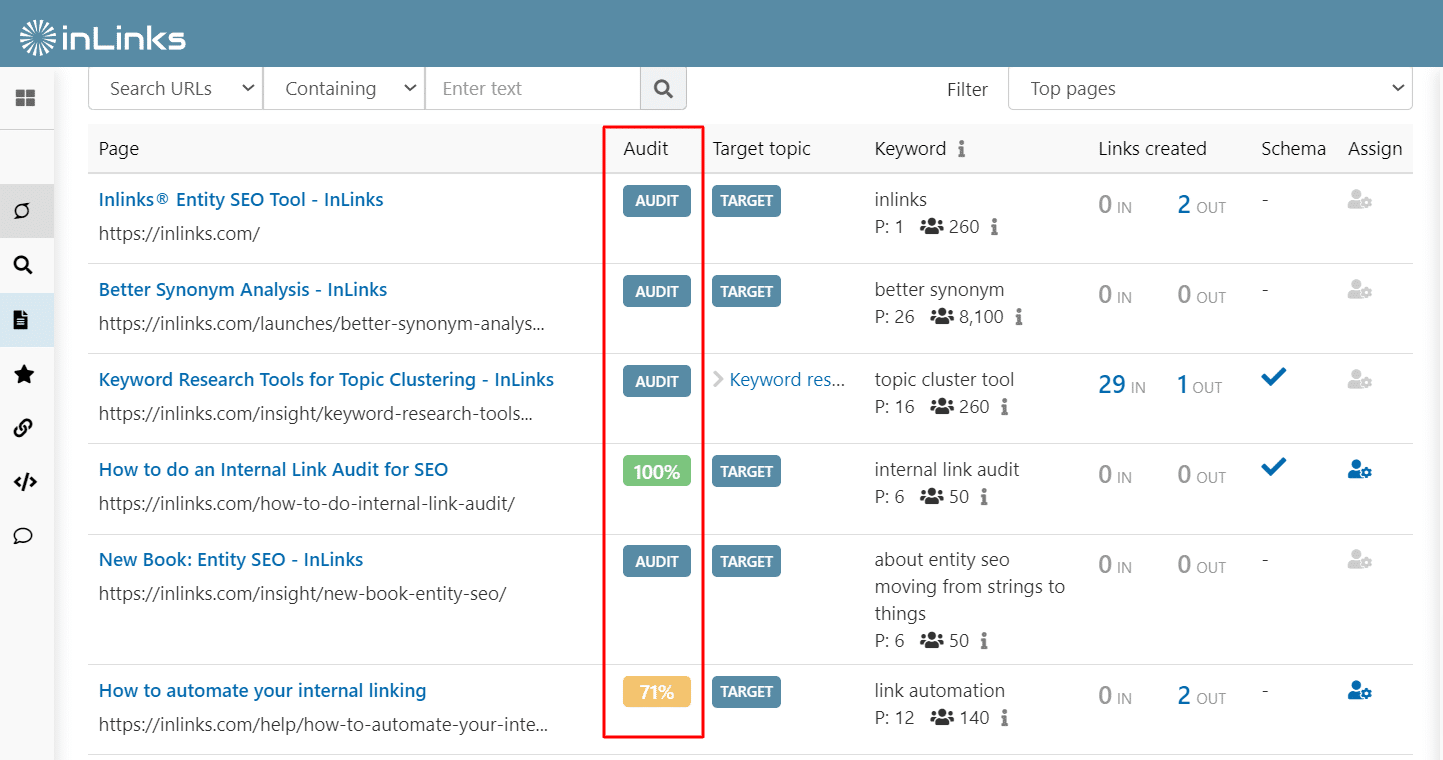Viewport: 1443px width, 760px height.
Task: Open Keyword Research Tools for Topic Clustering link
Action: coord(326,380)
